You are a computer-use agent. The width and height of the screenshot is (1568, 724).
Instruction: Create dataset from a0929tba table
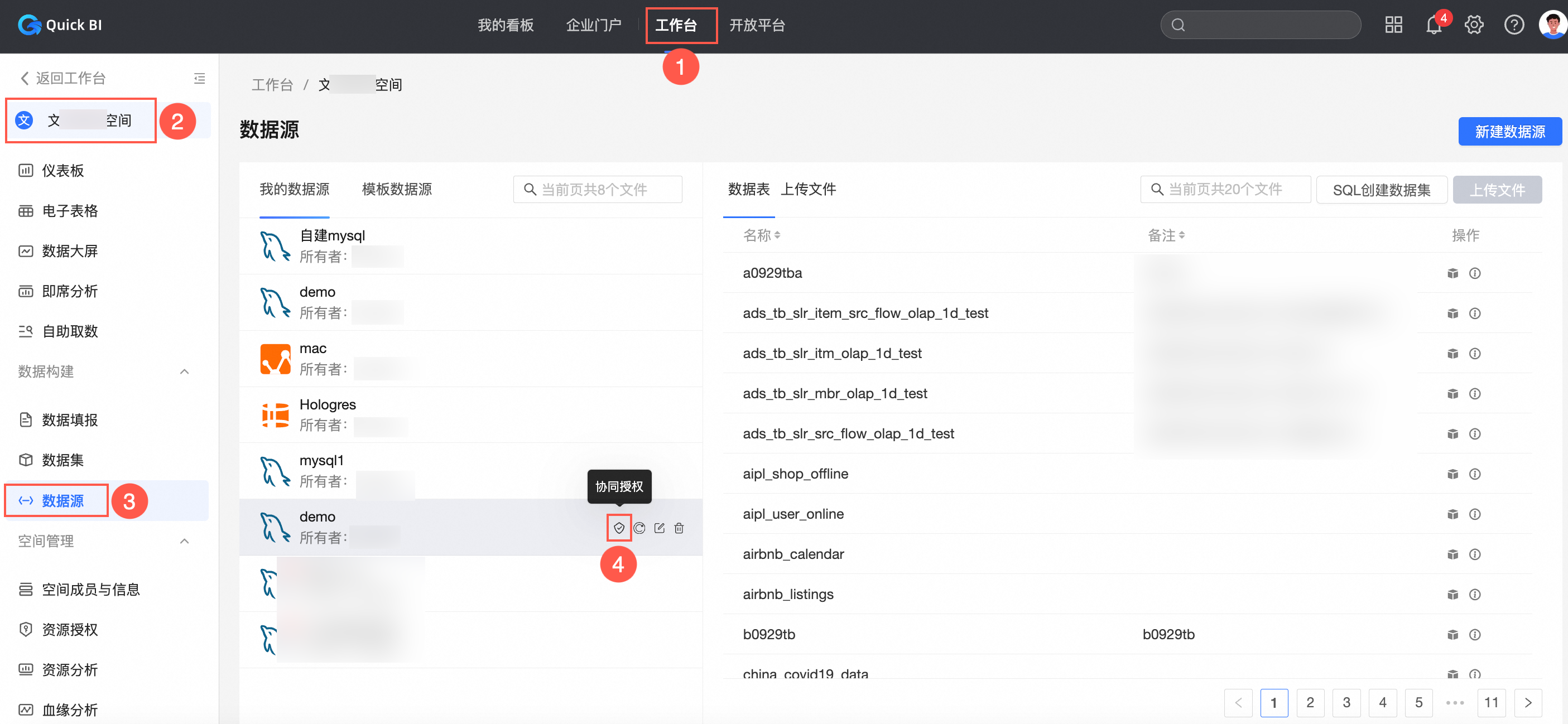click(x=1452, y=273)
